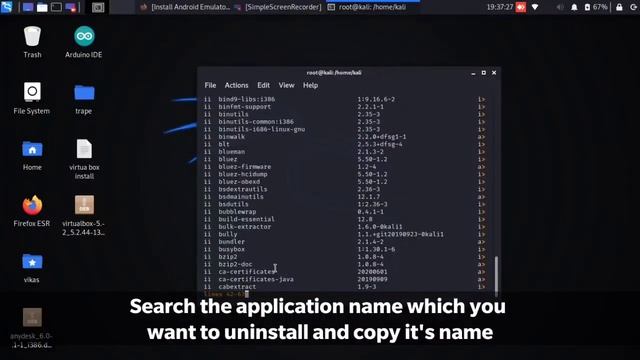Image resolution: width=640 pixels, height=360 pixels.
Task: Open the terminal View menu
Action: coord(286,85)
